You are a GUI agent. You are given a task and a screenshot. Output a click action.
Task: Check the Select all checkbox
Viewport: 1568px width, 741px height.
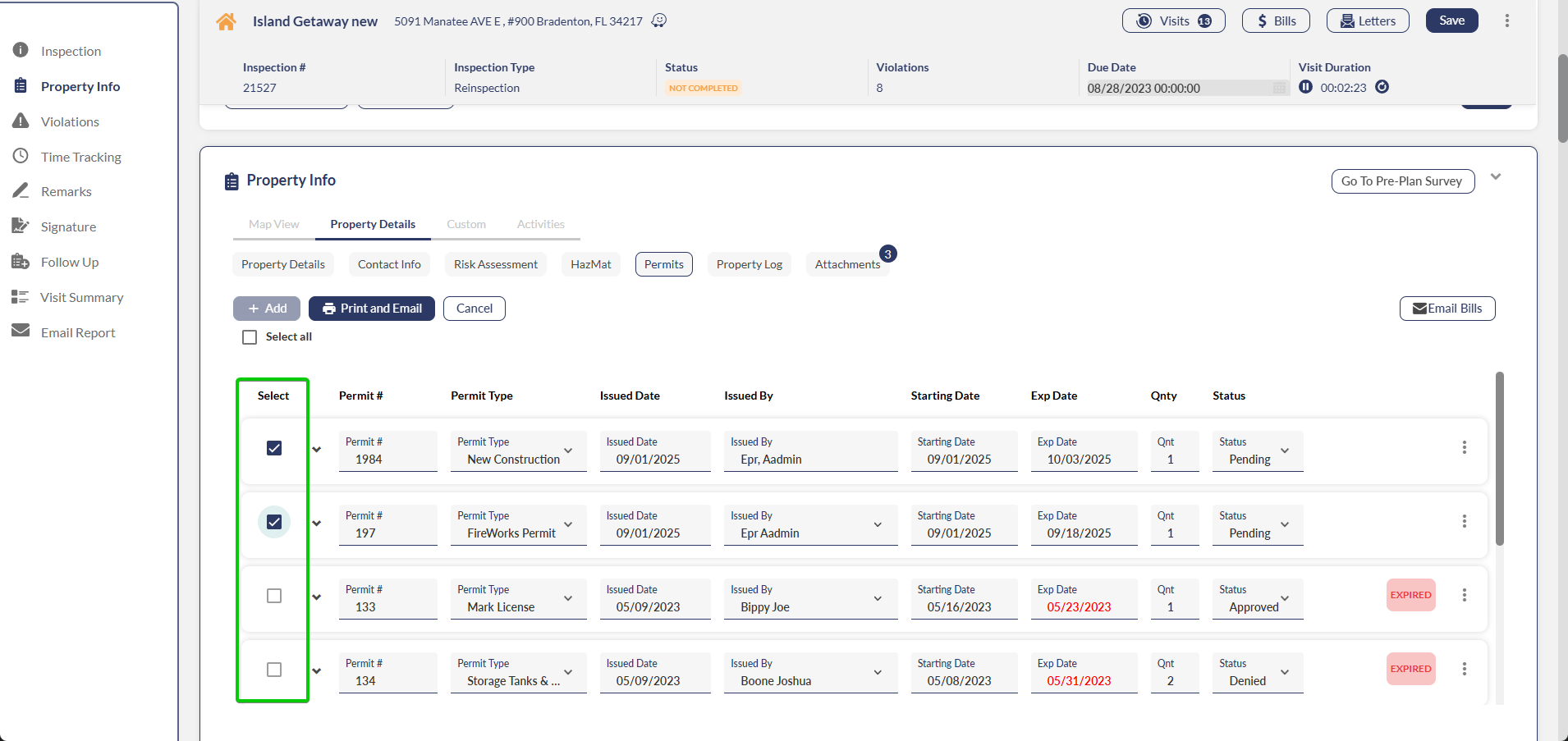click(250, 337)
